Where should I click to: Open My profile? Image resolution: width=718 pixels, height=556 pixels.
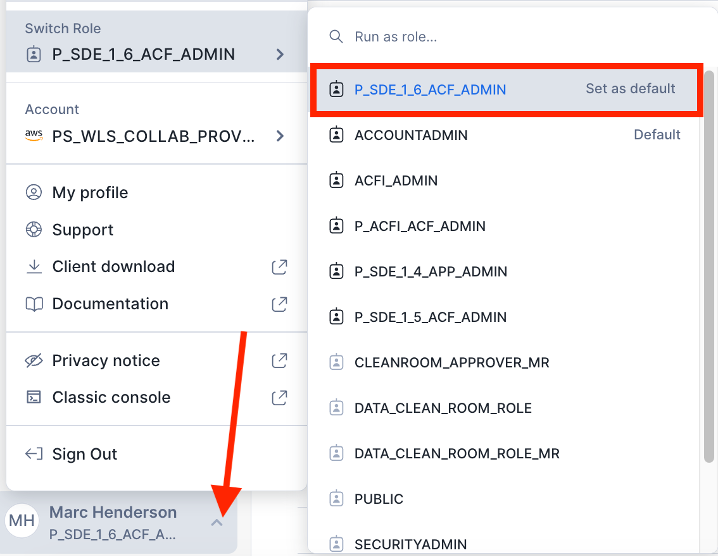pyautogui.click(x=156, y=192)
